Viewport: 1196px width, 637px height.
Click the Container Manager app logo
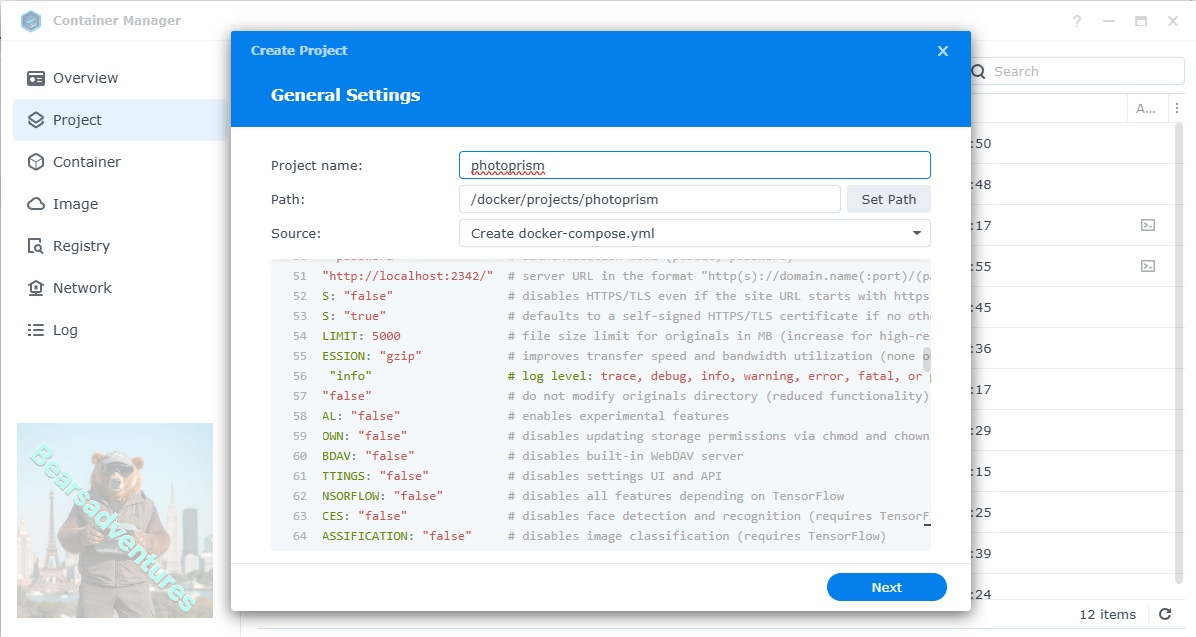pyautogui.click(x=31, y=20)
